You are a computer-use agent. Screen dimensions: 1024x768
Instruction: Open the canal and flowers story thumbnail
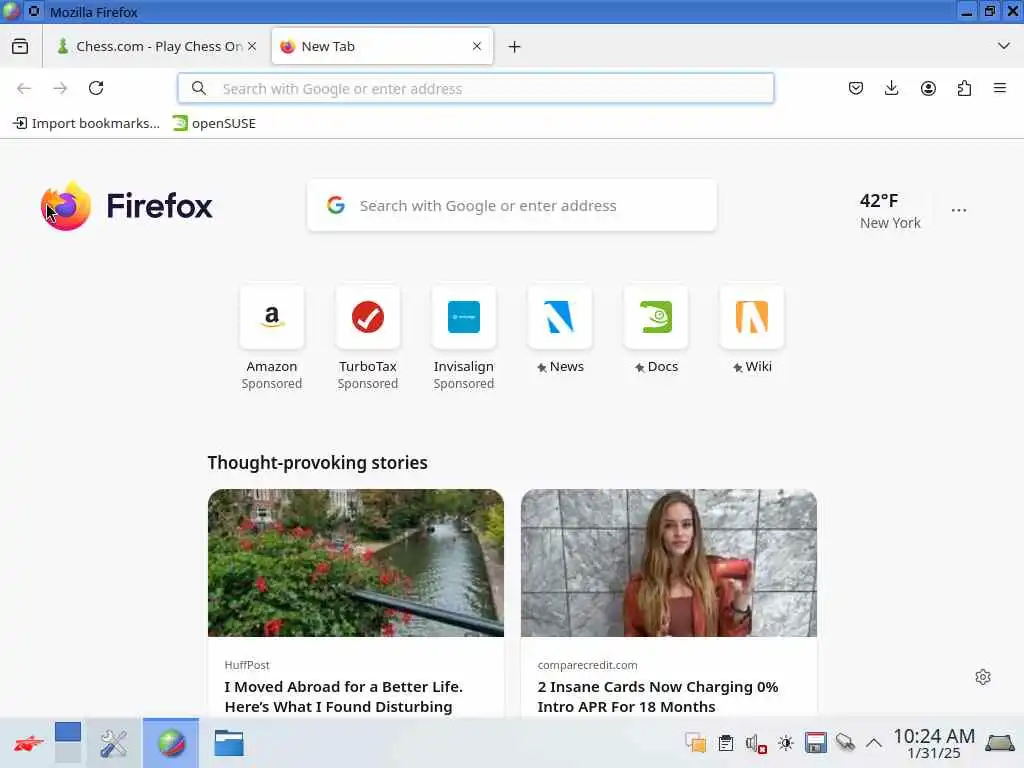pos(356,563)
